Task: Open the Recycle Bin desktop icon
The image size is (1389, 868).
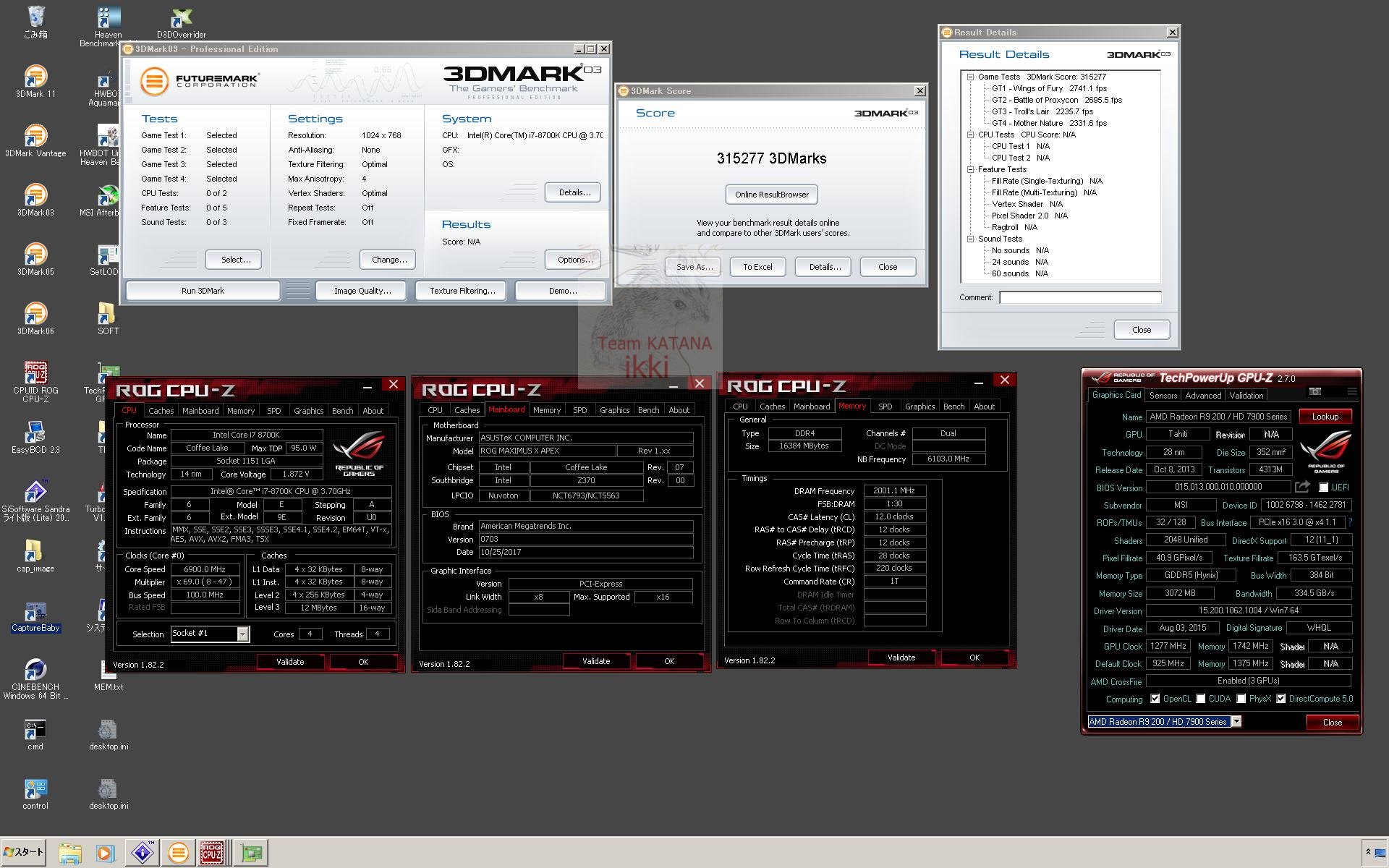Action: click(x=35, y=22)
